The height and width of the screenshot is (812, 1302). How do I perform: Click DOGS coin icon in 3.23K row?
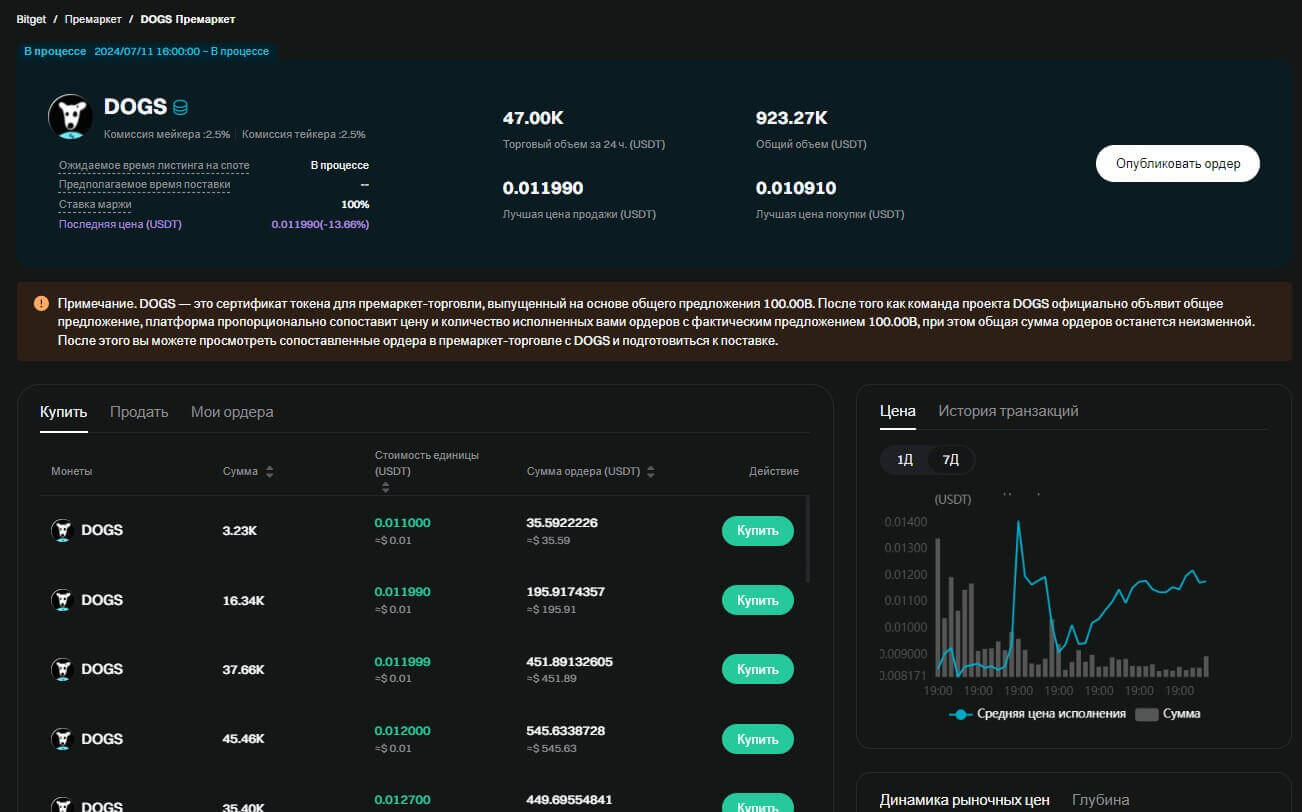pyautogui.click(x=62, y=530)
